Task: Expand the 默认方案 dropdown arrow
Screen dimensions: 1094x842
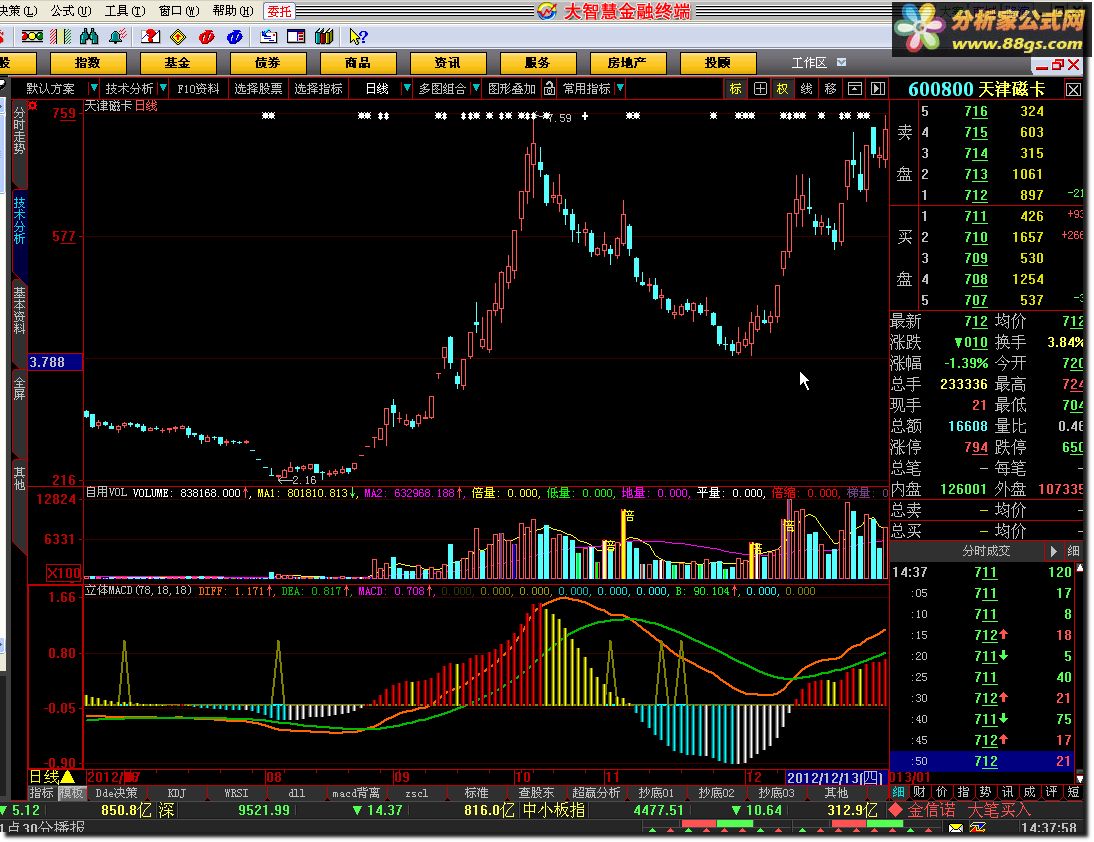Action: (93, 89)
